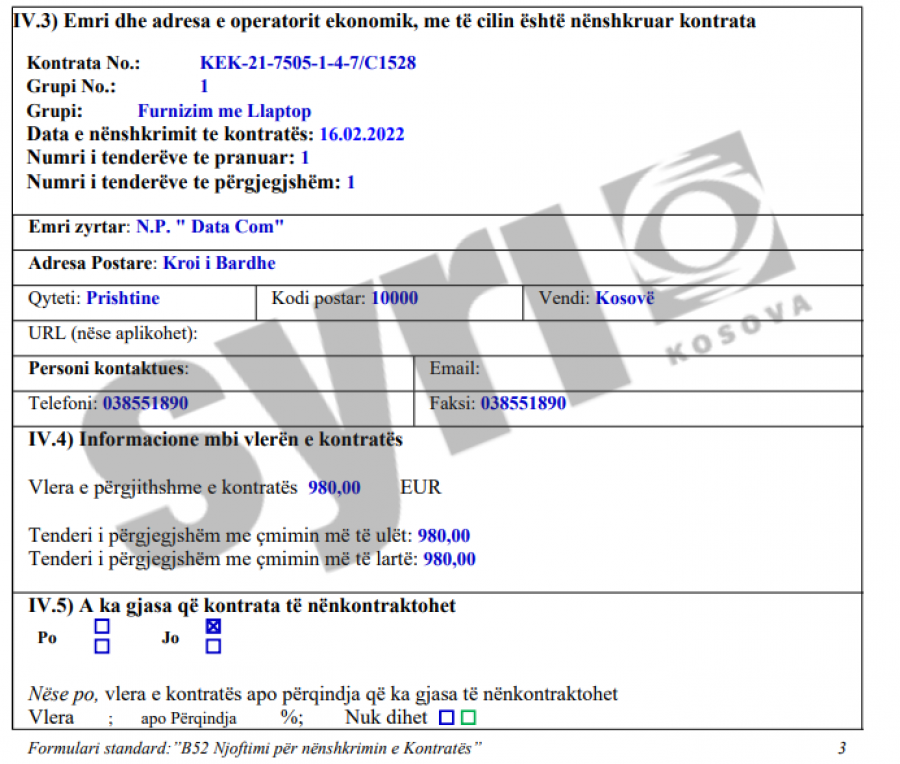Click the footer text 'Formulari standard: "B52 Njoftimi për nënshkrimin e Kontratës"'
This screenshot has width=900, height=764.
254,748
